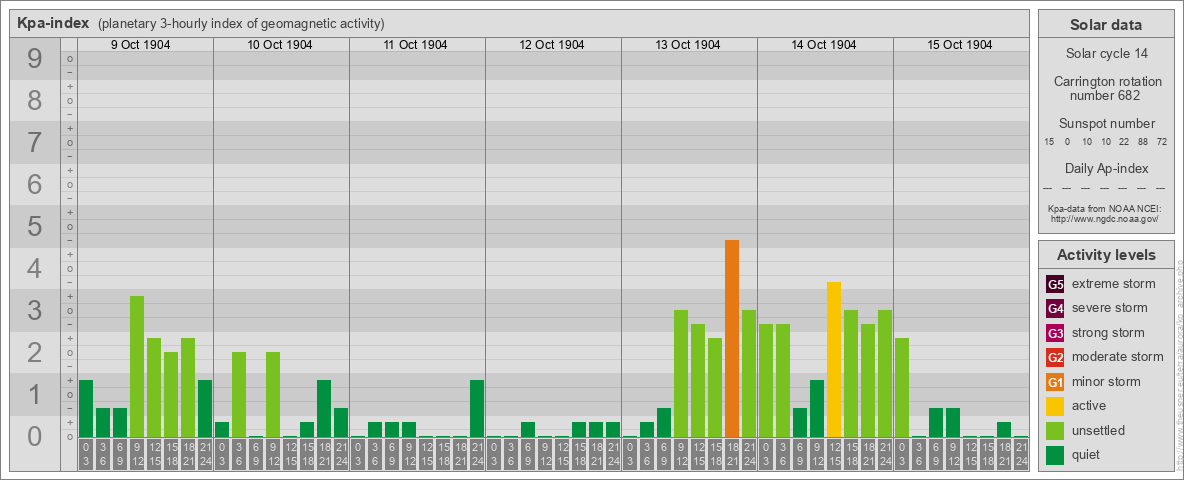The image size is (1184, 480).
Task: Click the '11 Oct 1904' date header
Action: point(415,45)
